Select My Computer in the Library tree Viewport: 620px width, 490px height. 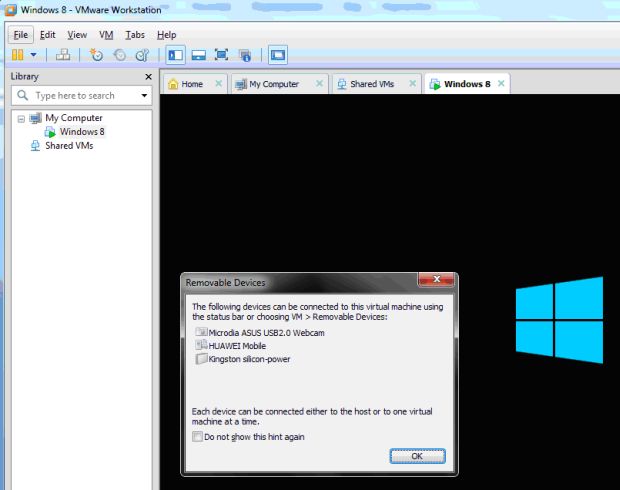pos(74,118)
